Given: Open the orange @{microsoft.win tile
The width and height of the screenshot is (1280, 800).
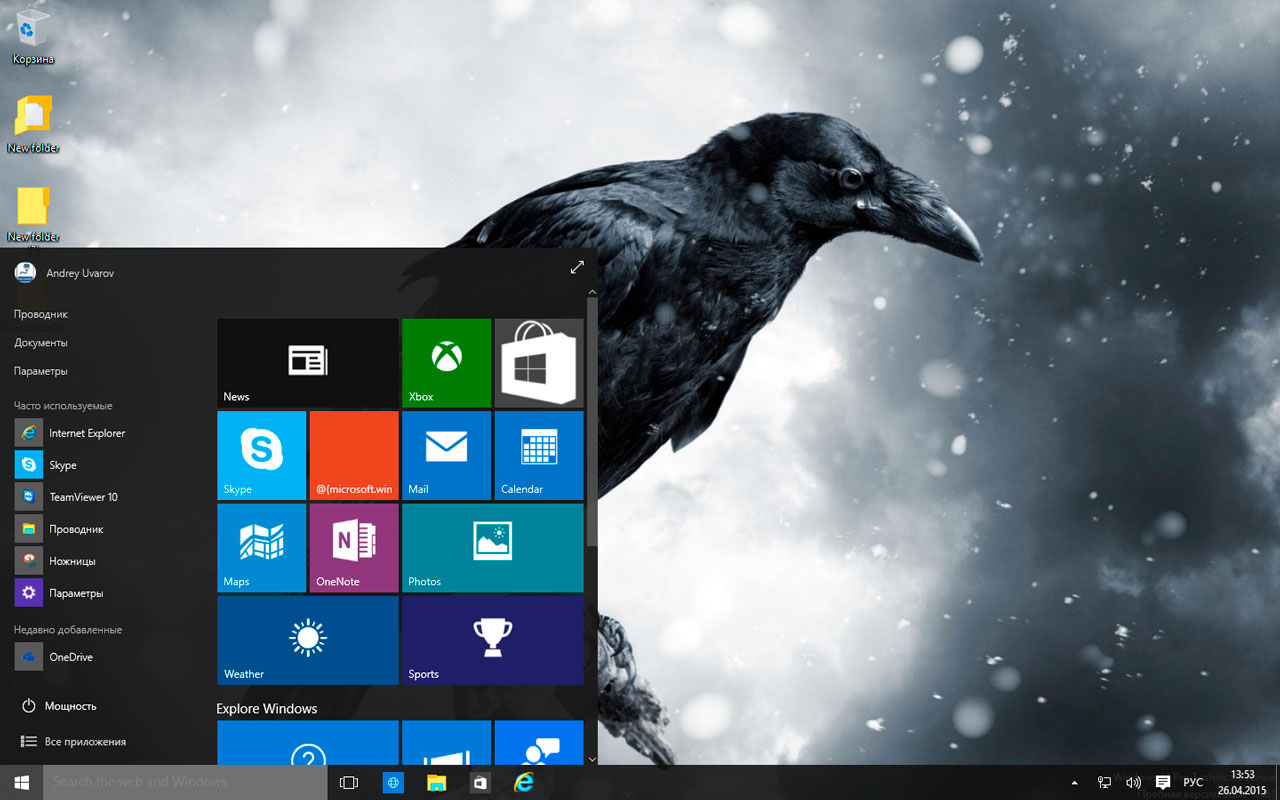Looking at the screenshot, I should 354,455.
